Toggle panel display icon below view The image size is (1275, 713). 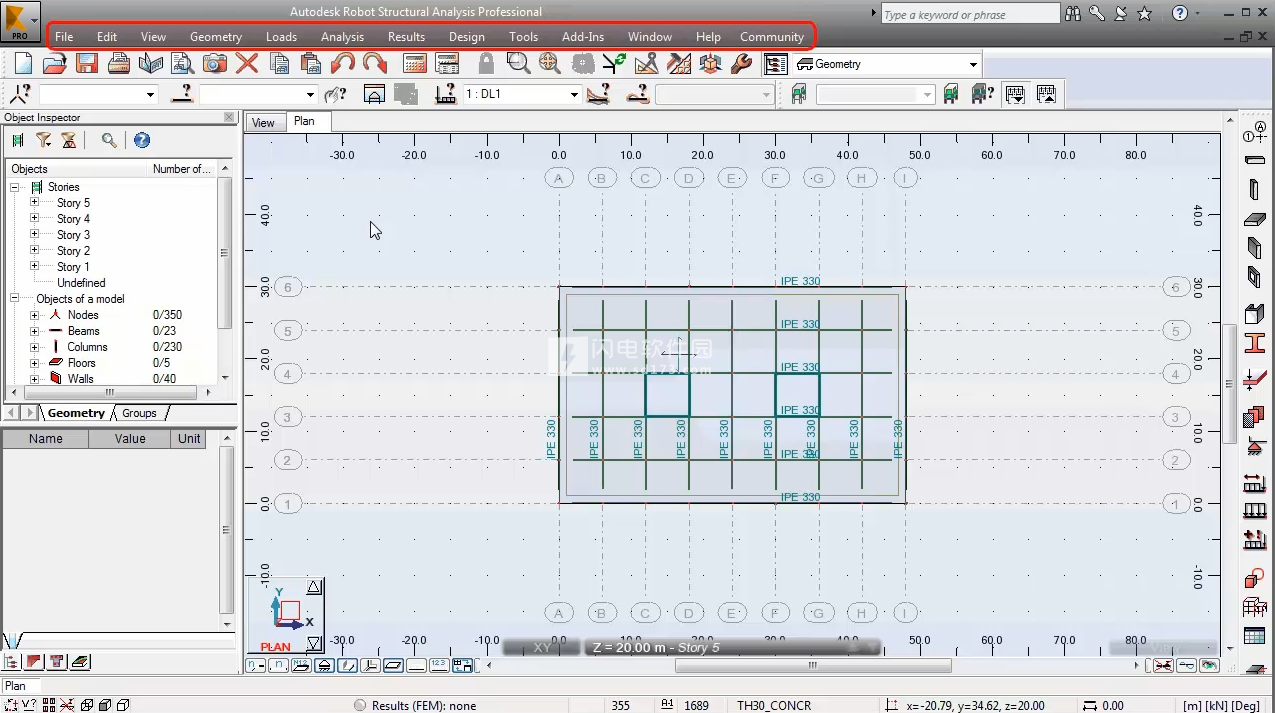pos(393,665)
